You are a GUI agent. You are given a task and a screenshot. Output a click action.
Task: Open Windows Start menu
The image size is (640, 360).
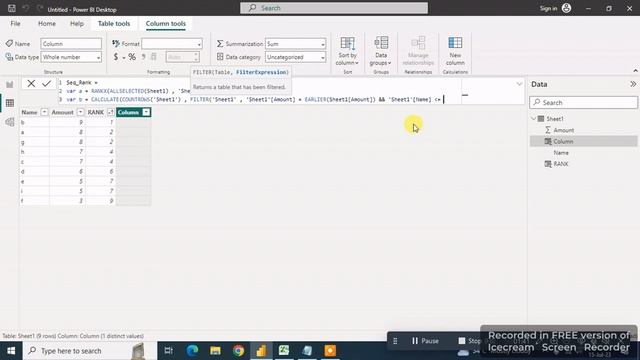pos(11,351)
